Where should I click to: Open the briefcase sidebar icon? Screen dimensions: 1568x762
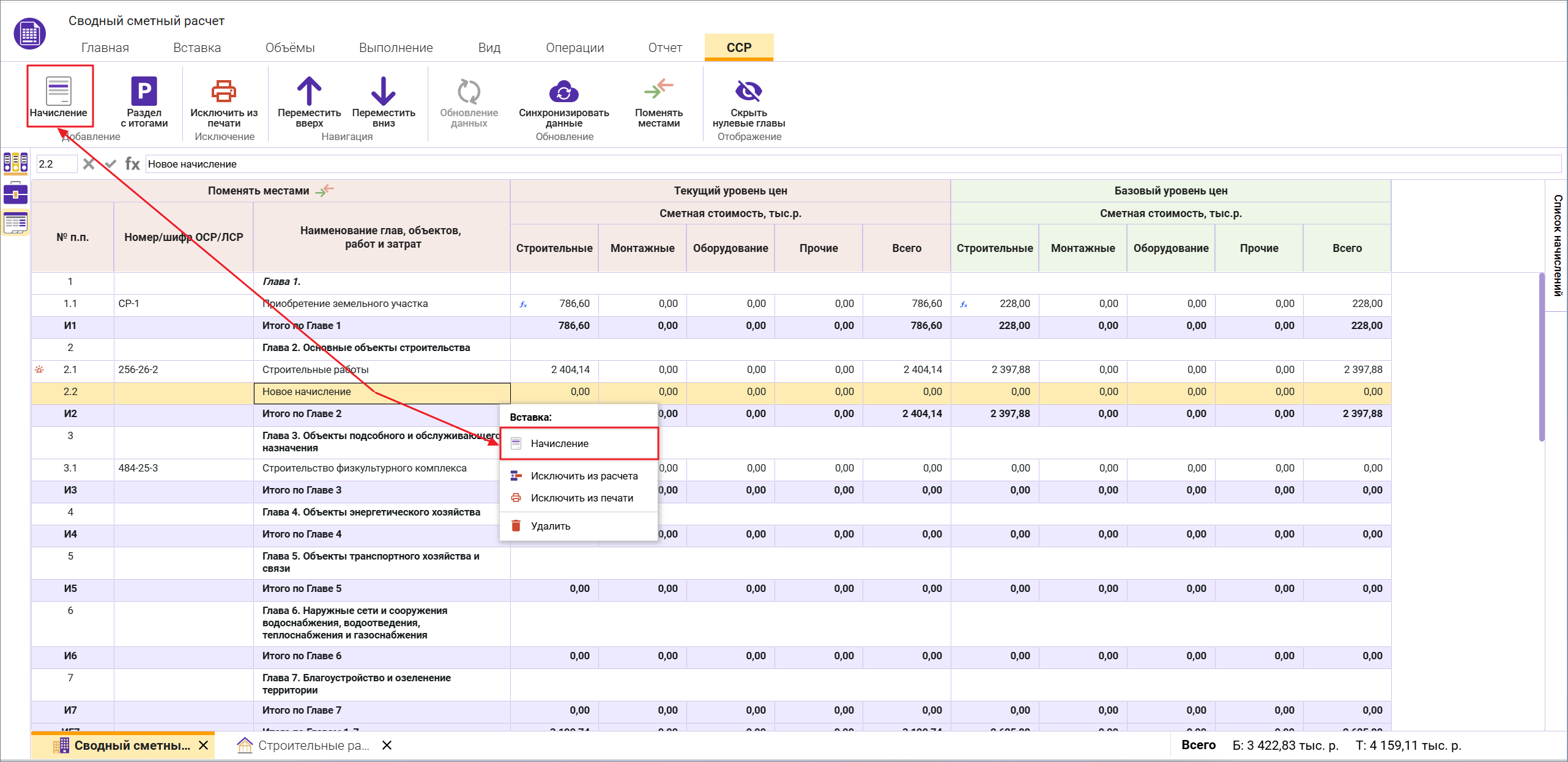15,194
